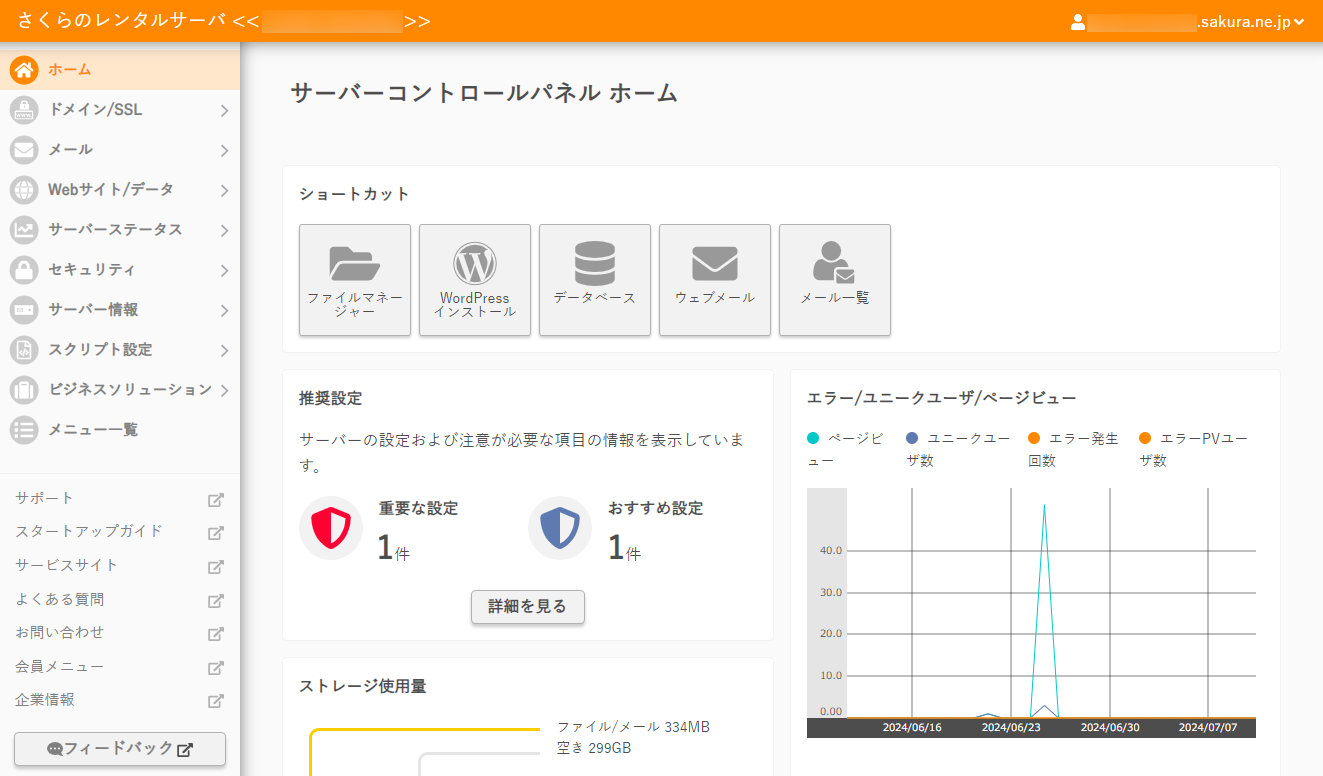Open the ウェブメール envelope icon
Screen dimensions: 1323x776
714,262
